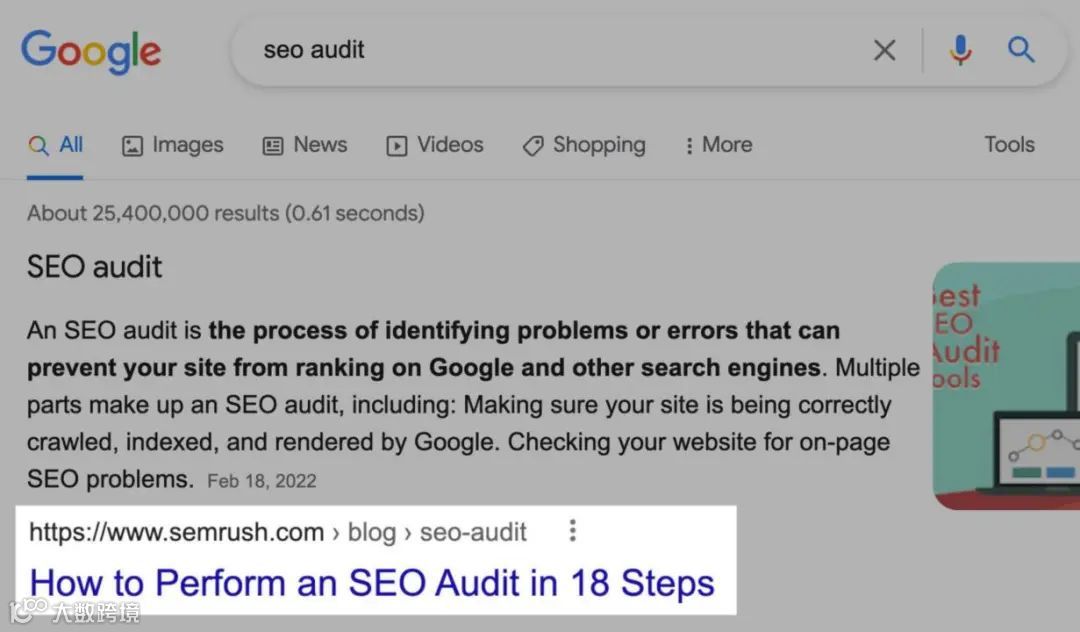Click the Google logo
The height and width of the screenshot is (632, 1080).
coord(91,51)
